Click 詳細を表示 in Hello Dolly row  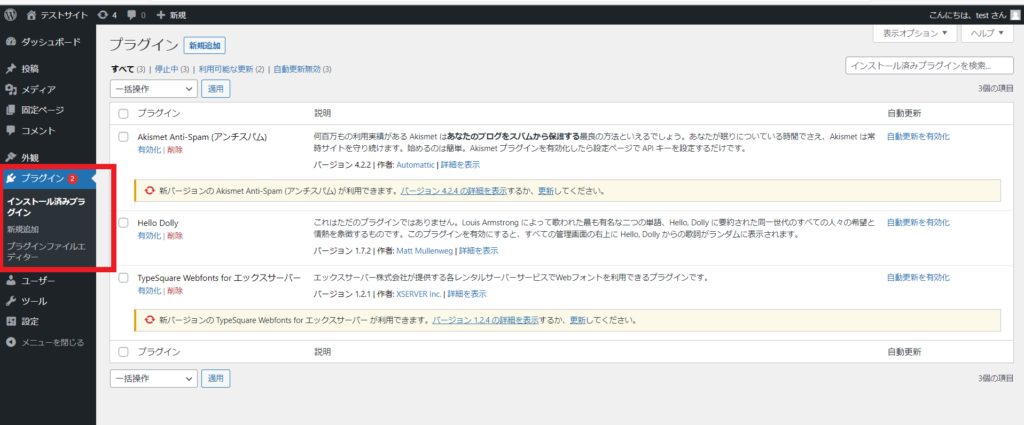click(479, 251)
